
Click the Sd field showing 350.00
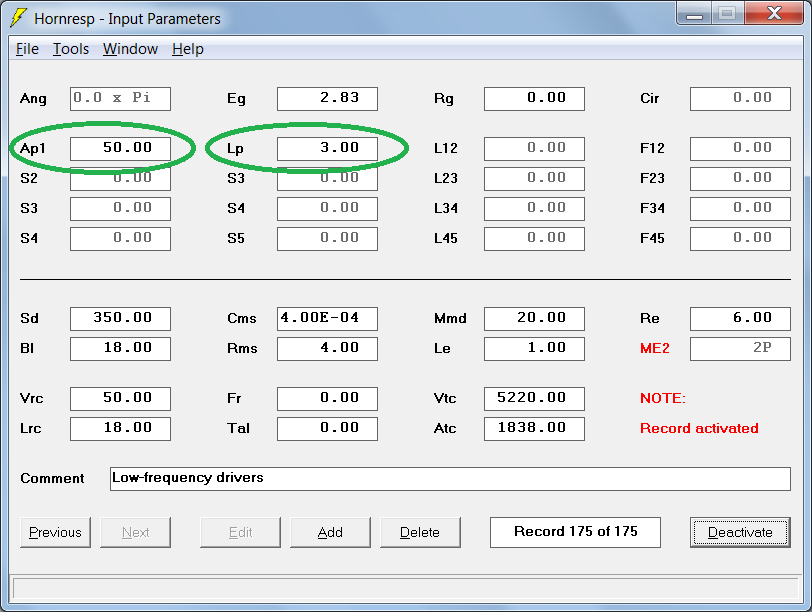(x=120, y=318)
